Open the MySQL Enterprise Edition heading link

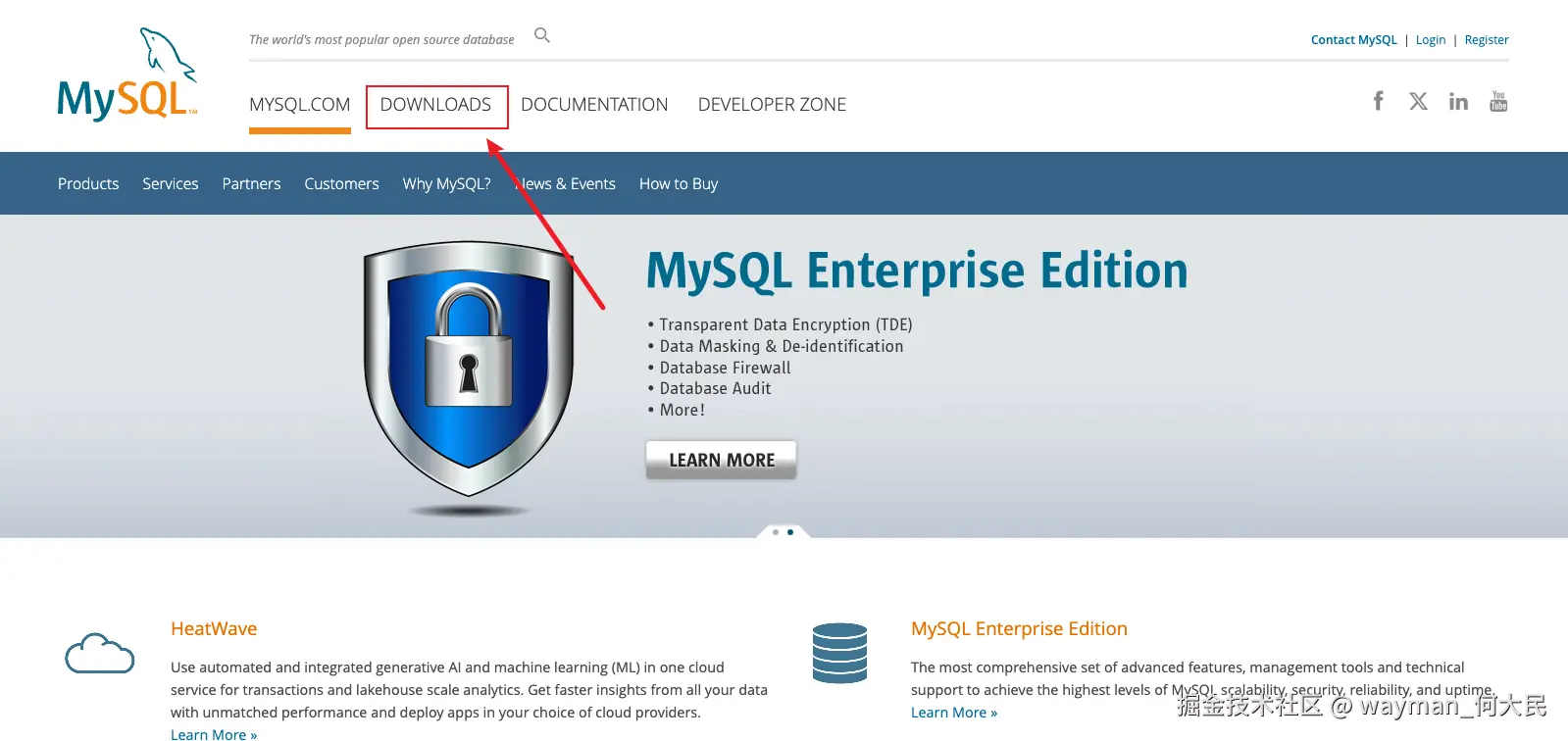(1019, 628)
